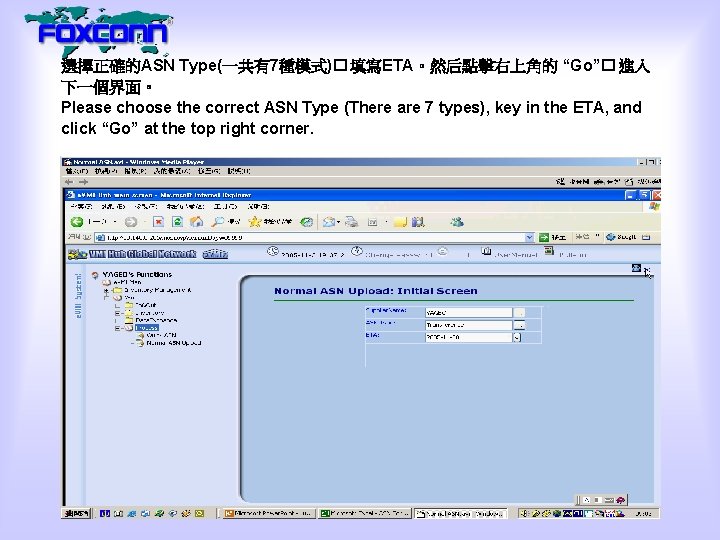Open the first Windows Media Player menu
The height and width of the screenshot is (540, 720).
coord(77,171)
